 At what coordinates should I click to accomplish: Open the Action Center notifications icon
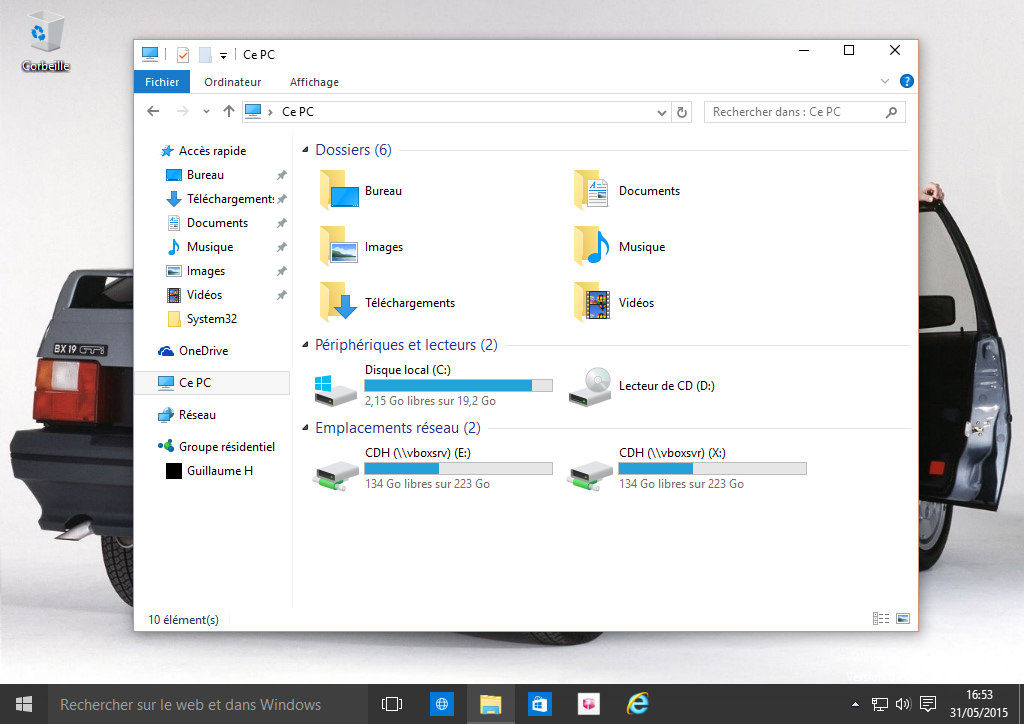pyautogui.click(x=927, y=704)
